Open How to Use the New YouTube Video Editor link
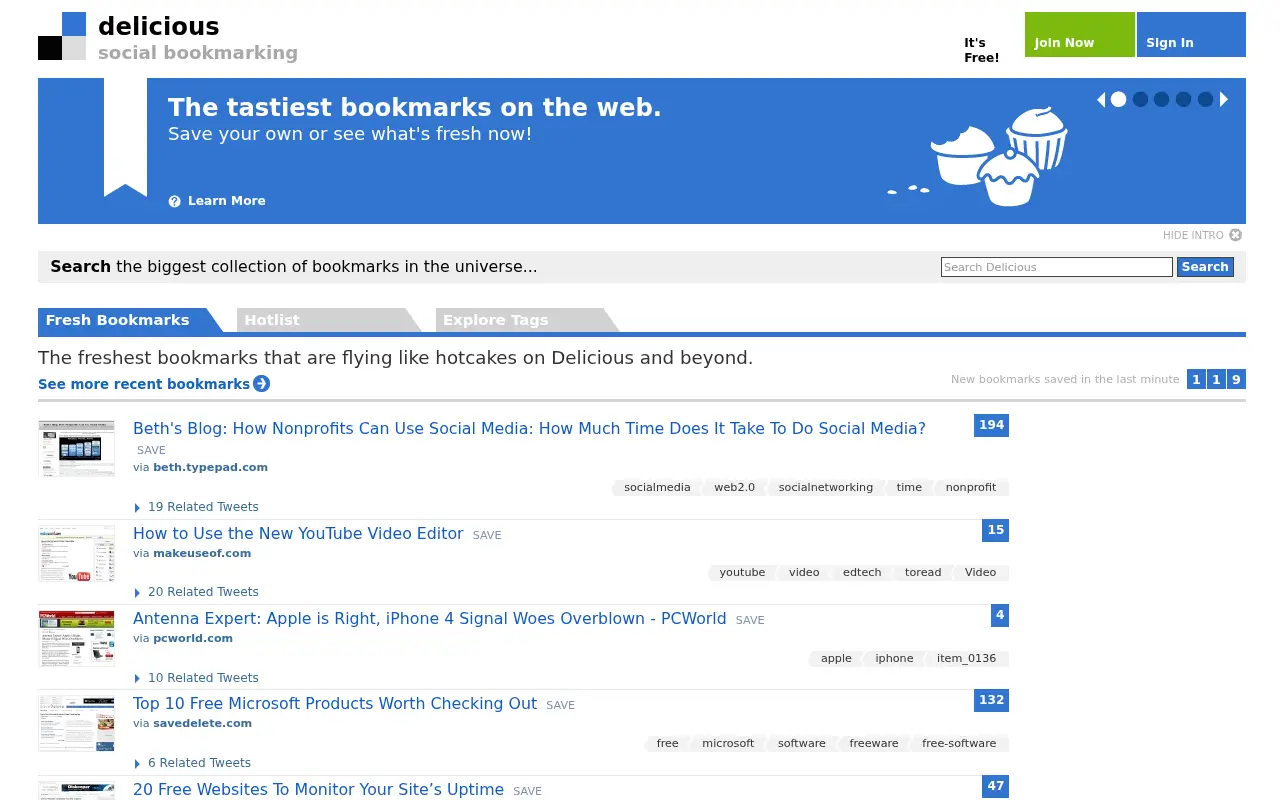This screenshot has height=800, width=1280. click(x=298, y=534)
